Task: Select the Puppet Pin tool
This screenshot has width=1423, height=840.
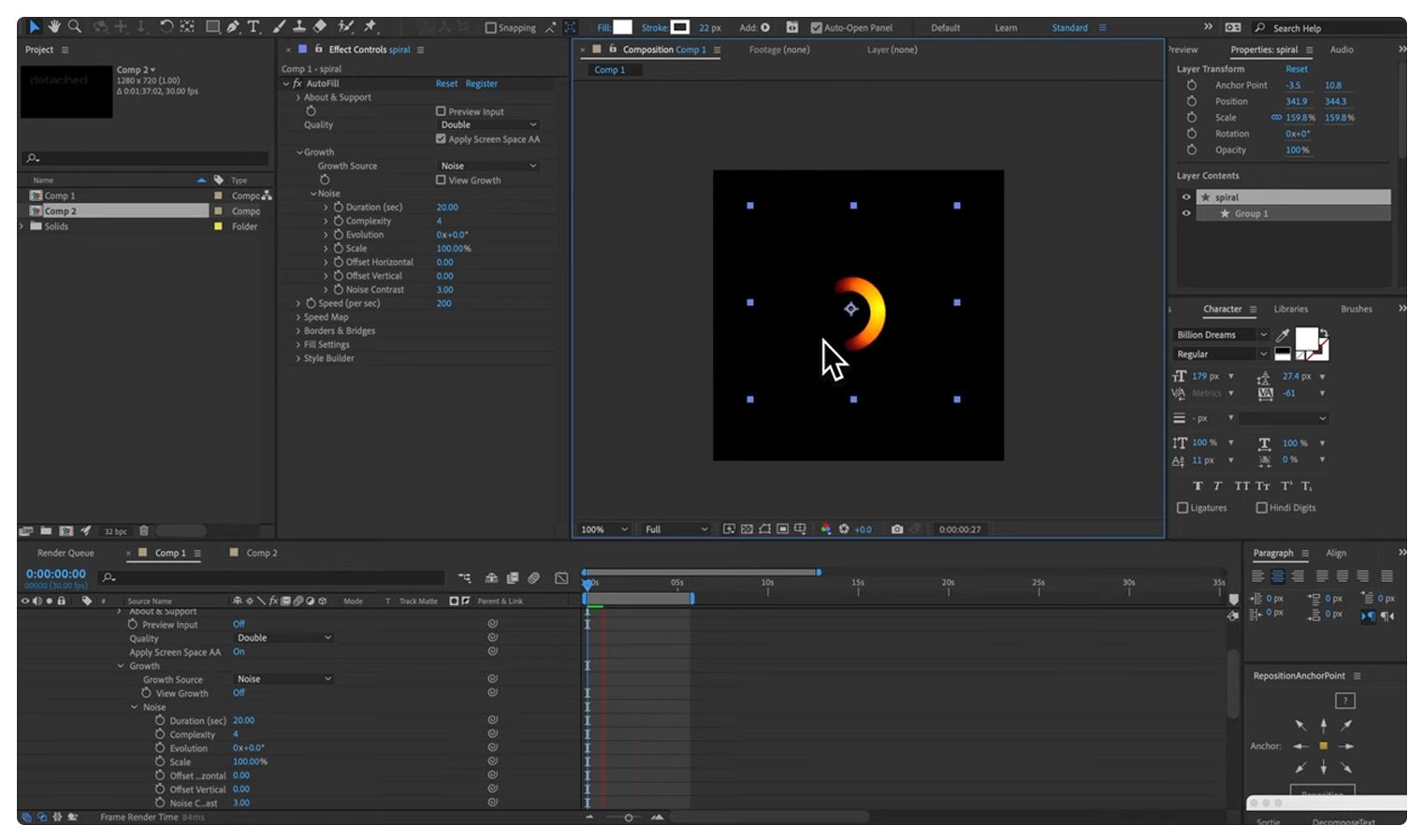Action: click(370, 26)
